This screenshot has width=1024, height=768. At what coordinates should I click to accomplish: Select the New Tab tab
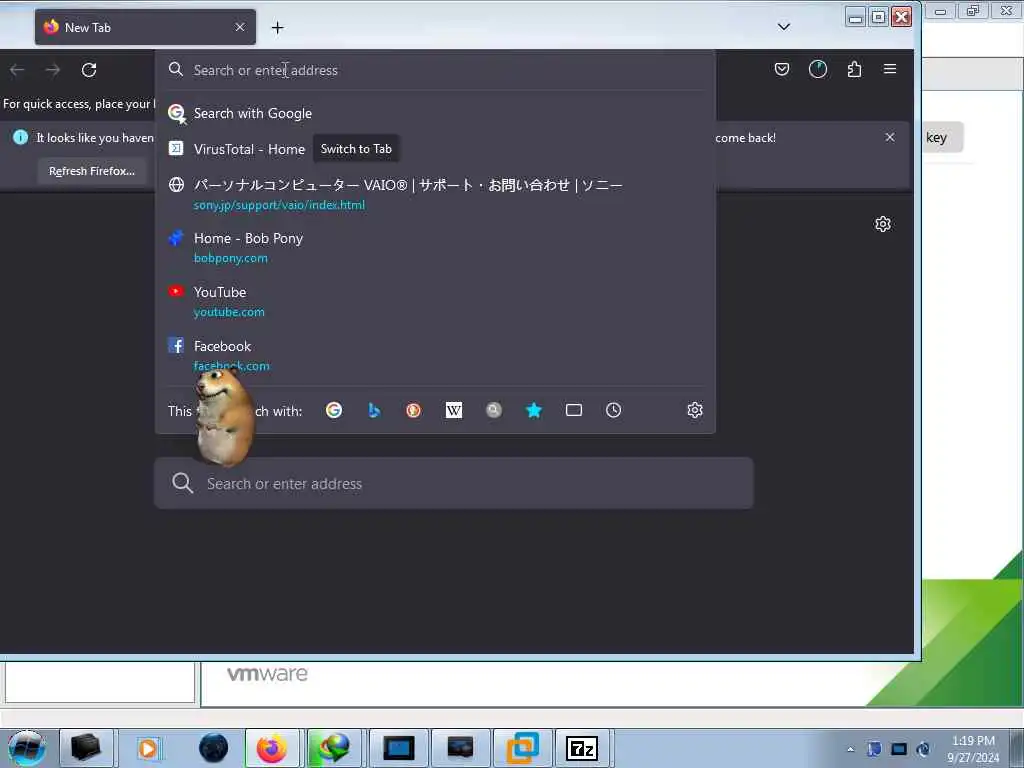[x=145, y=27]
